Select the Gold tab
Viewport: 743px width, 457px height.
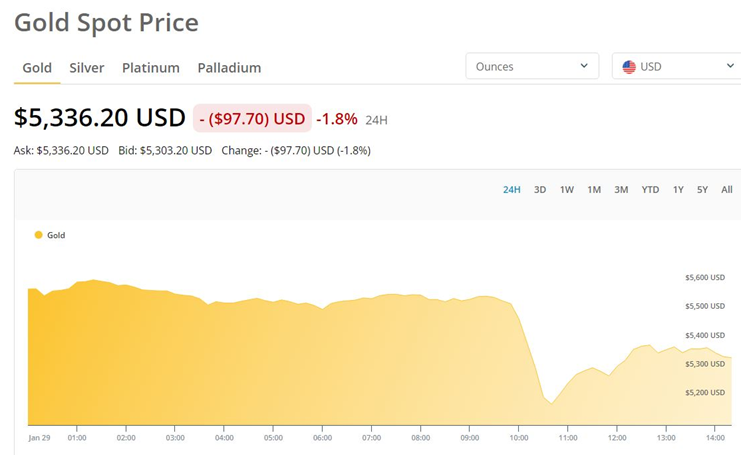[x=37, y=68]
